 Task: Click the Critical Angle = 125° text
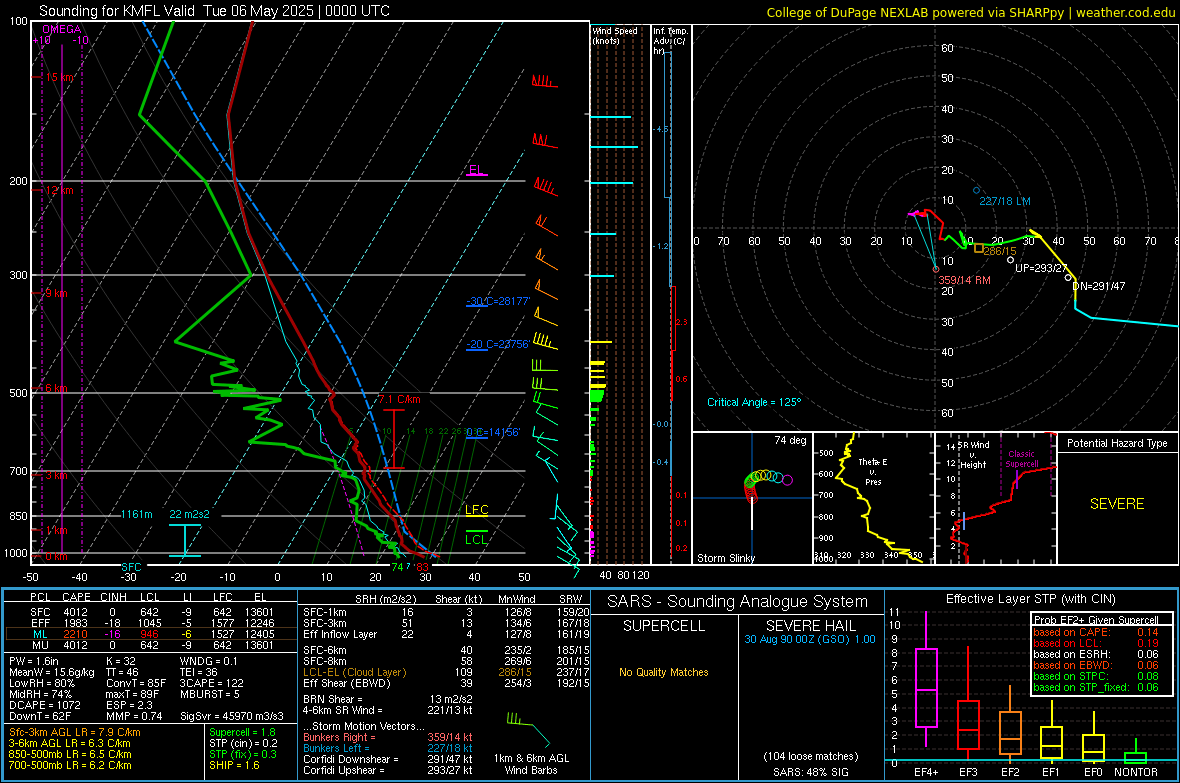tap(754, 402)
